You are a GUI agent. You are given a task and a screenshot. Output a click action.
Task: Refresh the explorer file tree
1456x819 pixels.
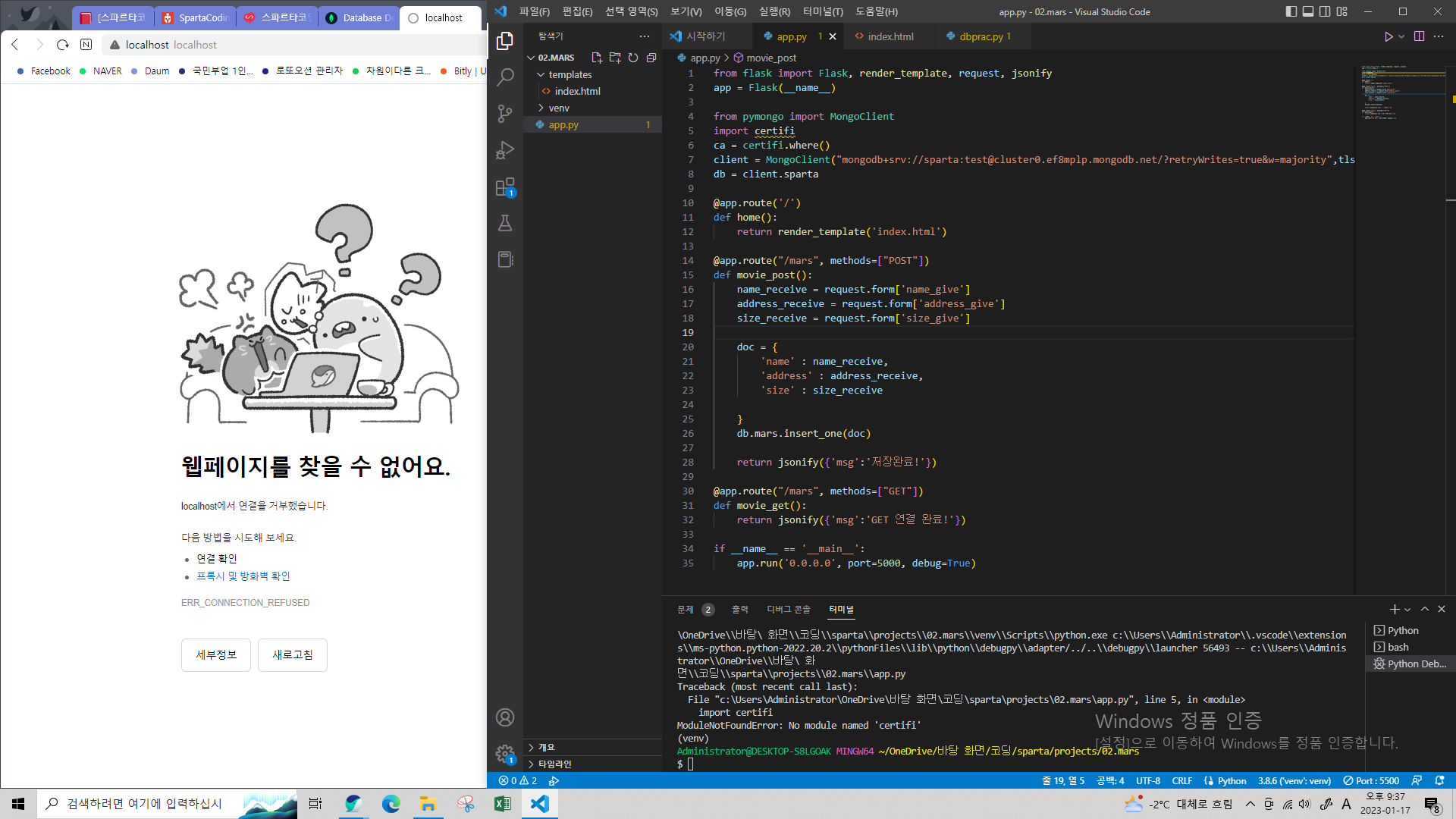633,58
